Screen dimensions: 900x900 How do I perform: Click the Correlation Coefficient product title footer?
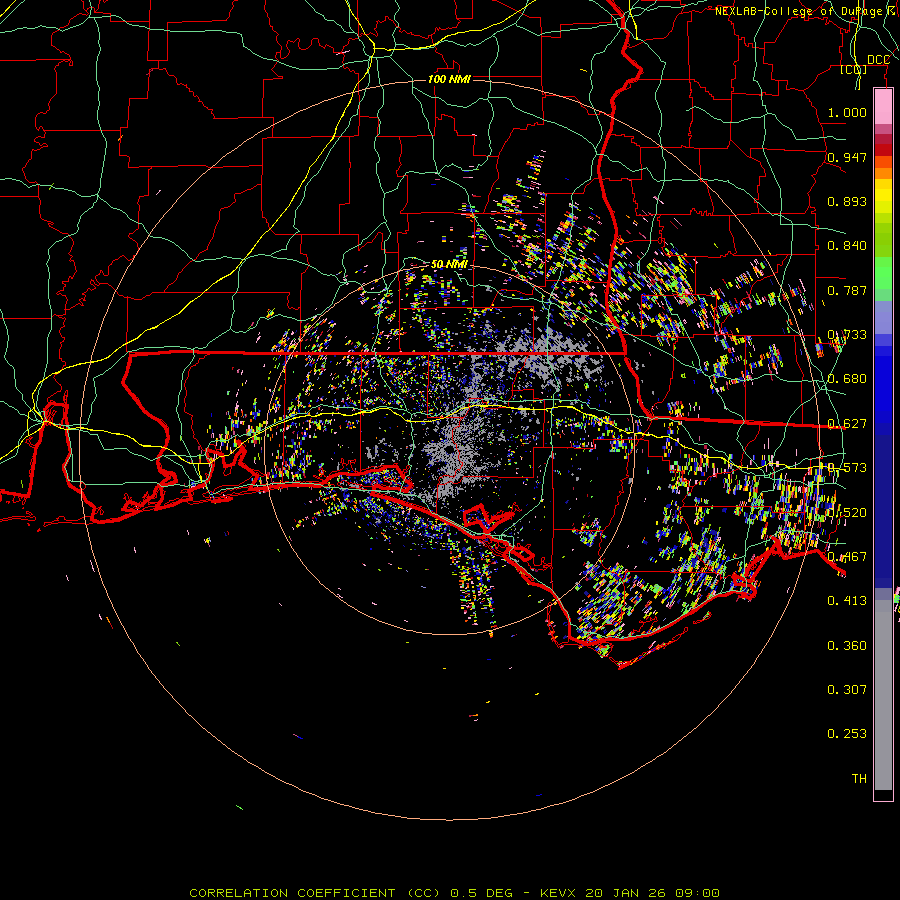tap(454, 893)
